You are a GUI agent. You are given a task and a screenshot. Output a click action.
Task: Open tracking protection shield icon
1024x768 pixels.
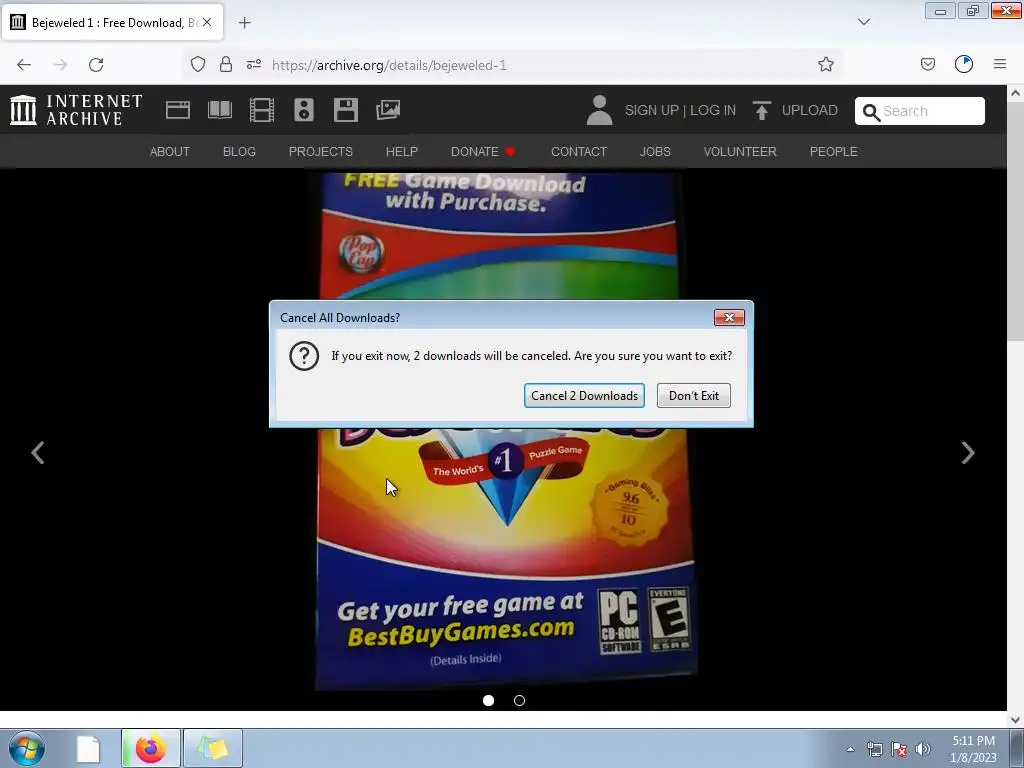tap(198, 65)
